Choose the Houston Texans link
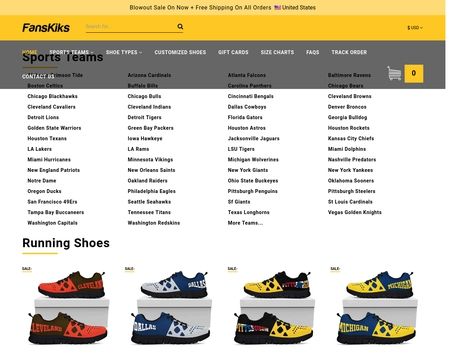The image size is (450, 360). pos(47,138)
